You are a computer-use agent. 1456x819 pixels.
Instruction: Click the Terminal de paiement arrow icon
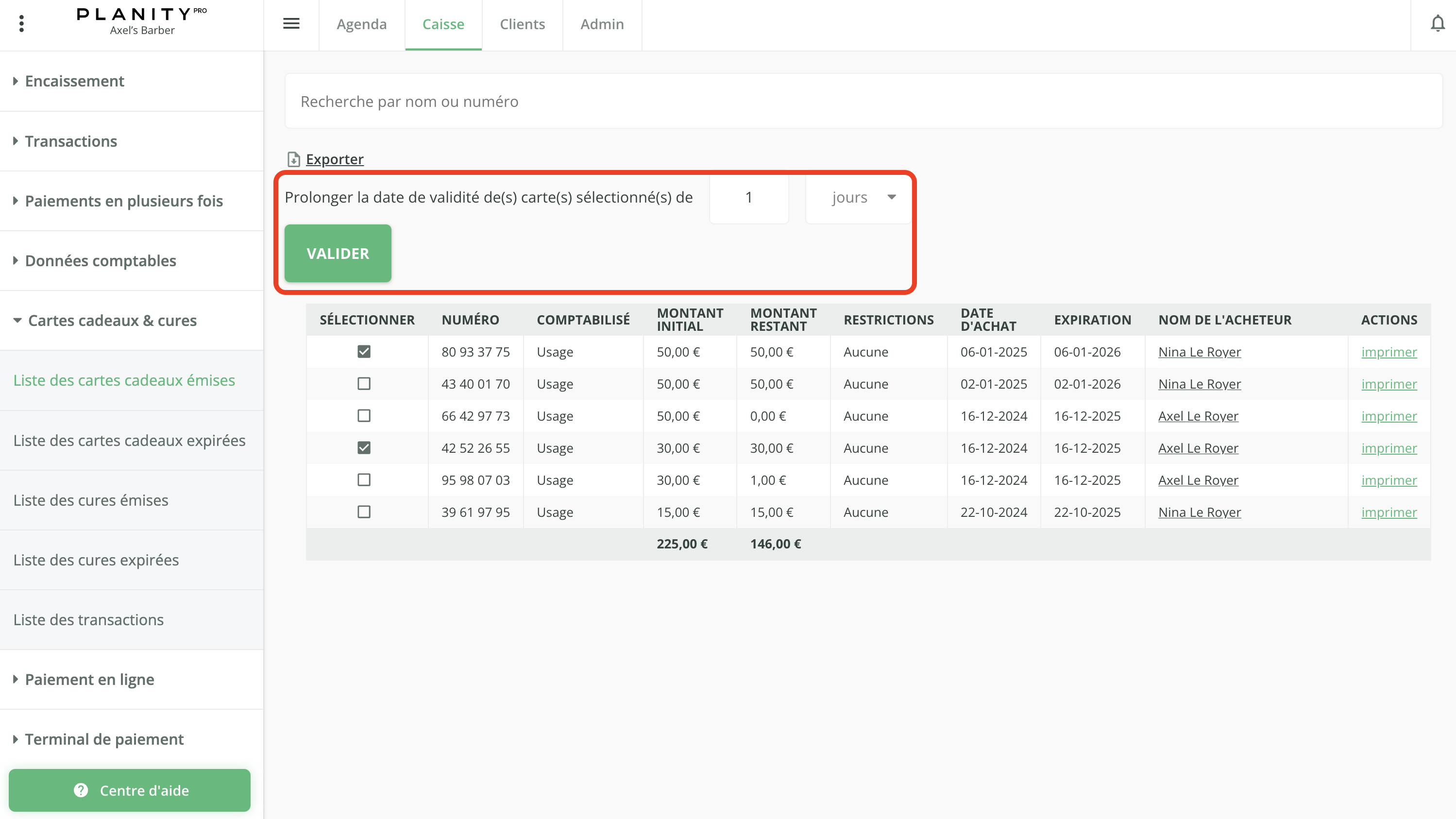point(16,739)
